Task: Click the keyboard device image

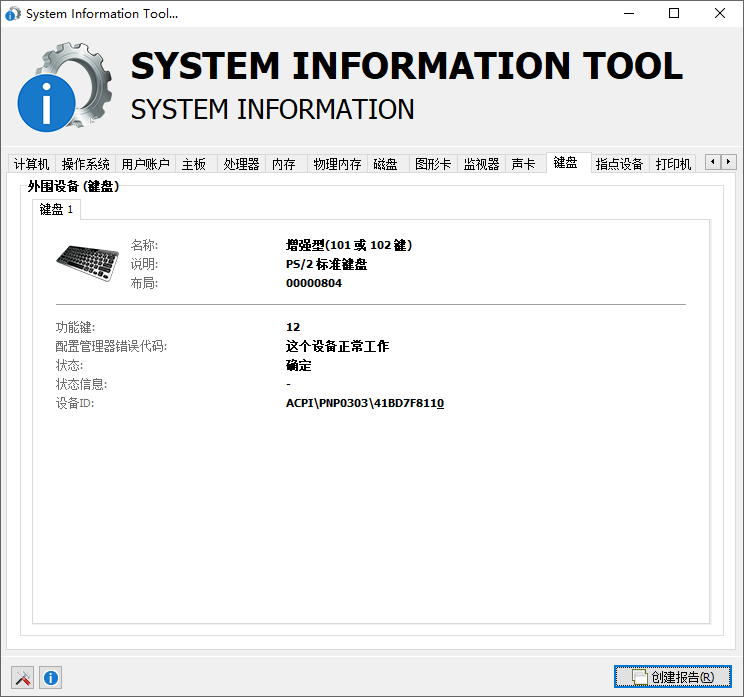Action: point(88,263)
